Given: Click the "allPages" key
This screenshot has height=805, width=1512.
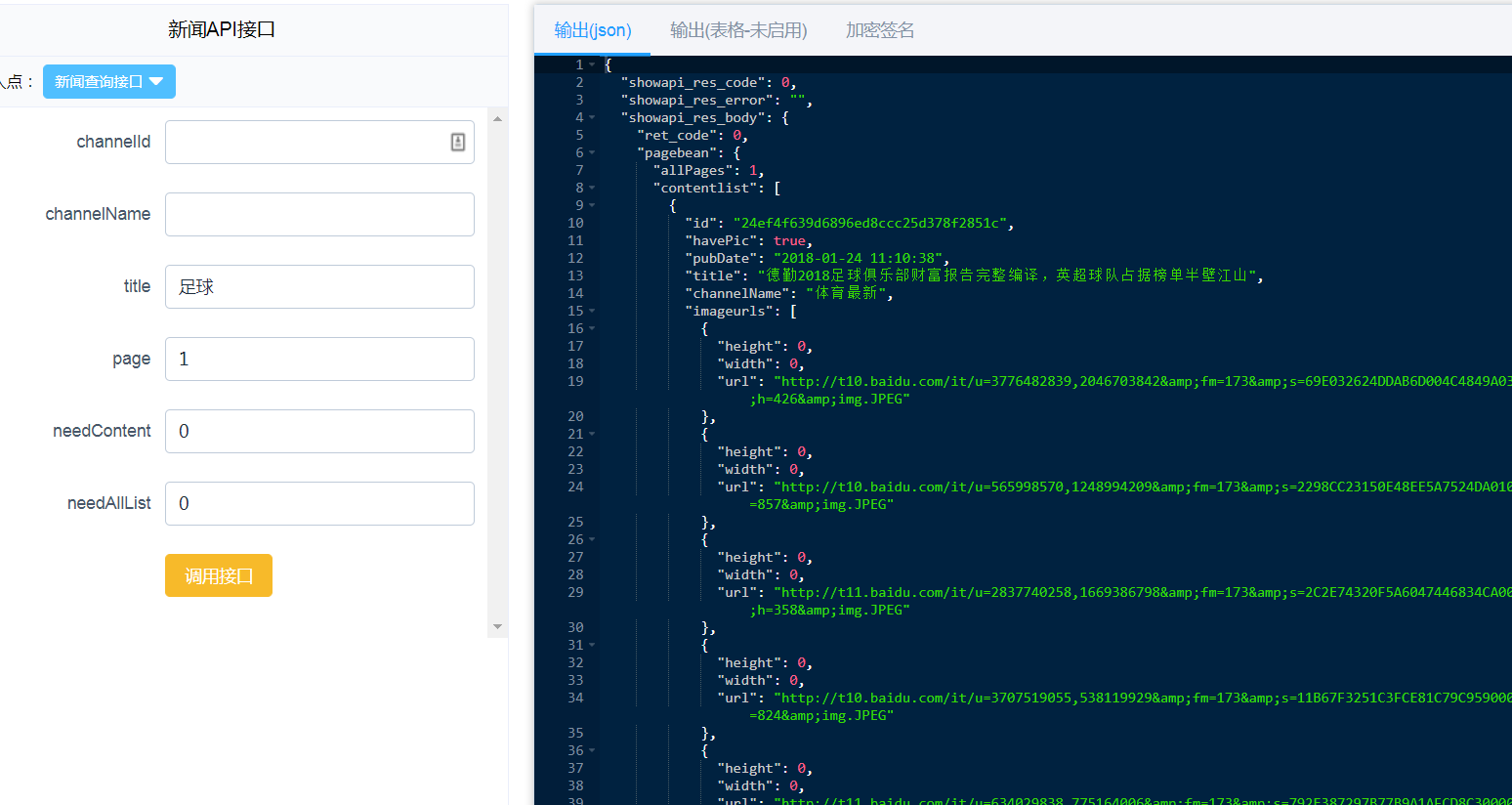Looking at the screenshot, I should pos(693,171).
